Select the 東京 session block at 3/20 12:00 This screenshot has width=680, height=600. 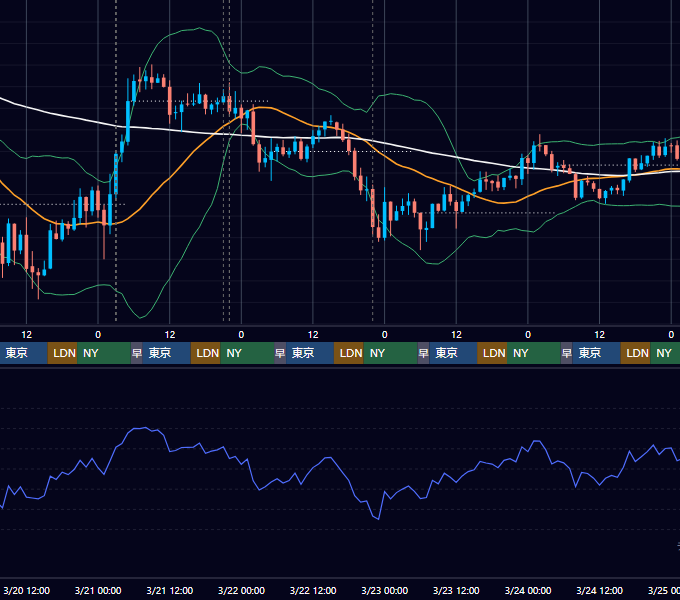coord(23,353)
